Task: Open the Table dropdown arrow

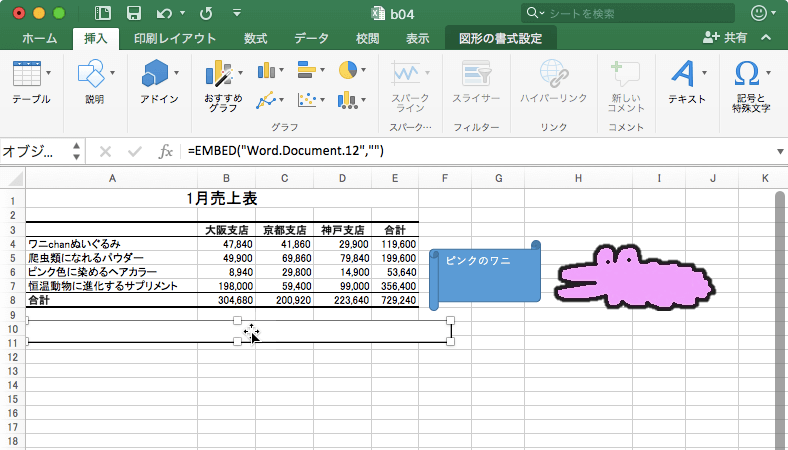Action: pos(48,73)
